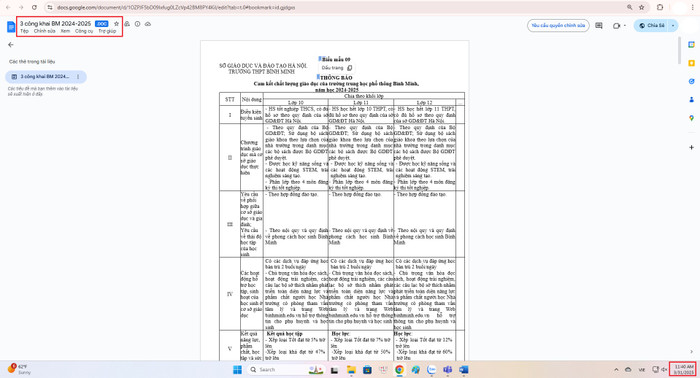Image resolution: width=700 pixels, height=378 pixels.
Task: Expand the video meeting options dropdown
Action: (x=625, y=25)
